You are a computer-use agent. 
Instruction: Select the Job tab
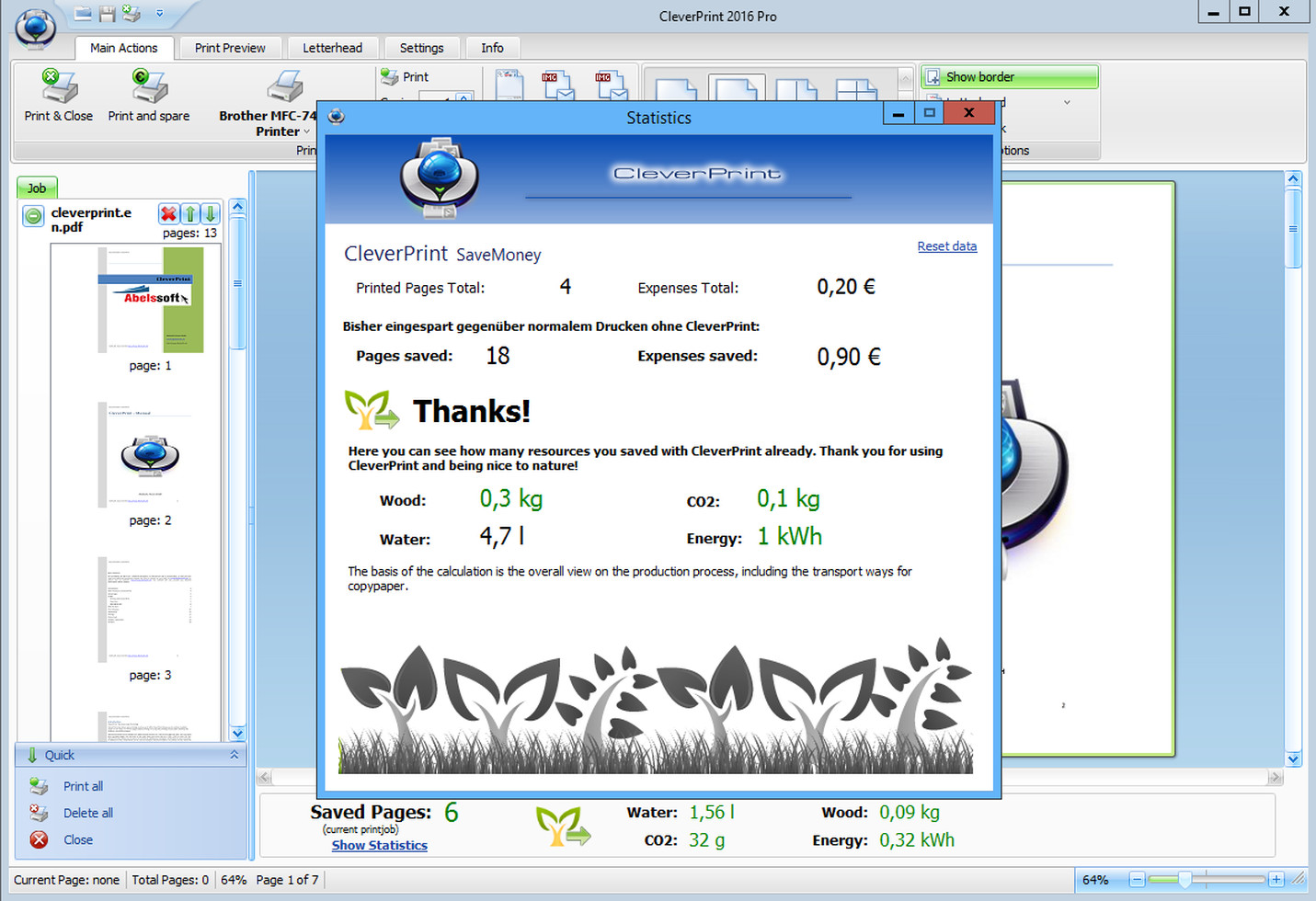tap(37, 188)
